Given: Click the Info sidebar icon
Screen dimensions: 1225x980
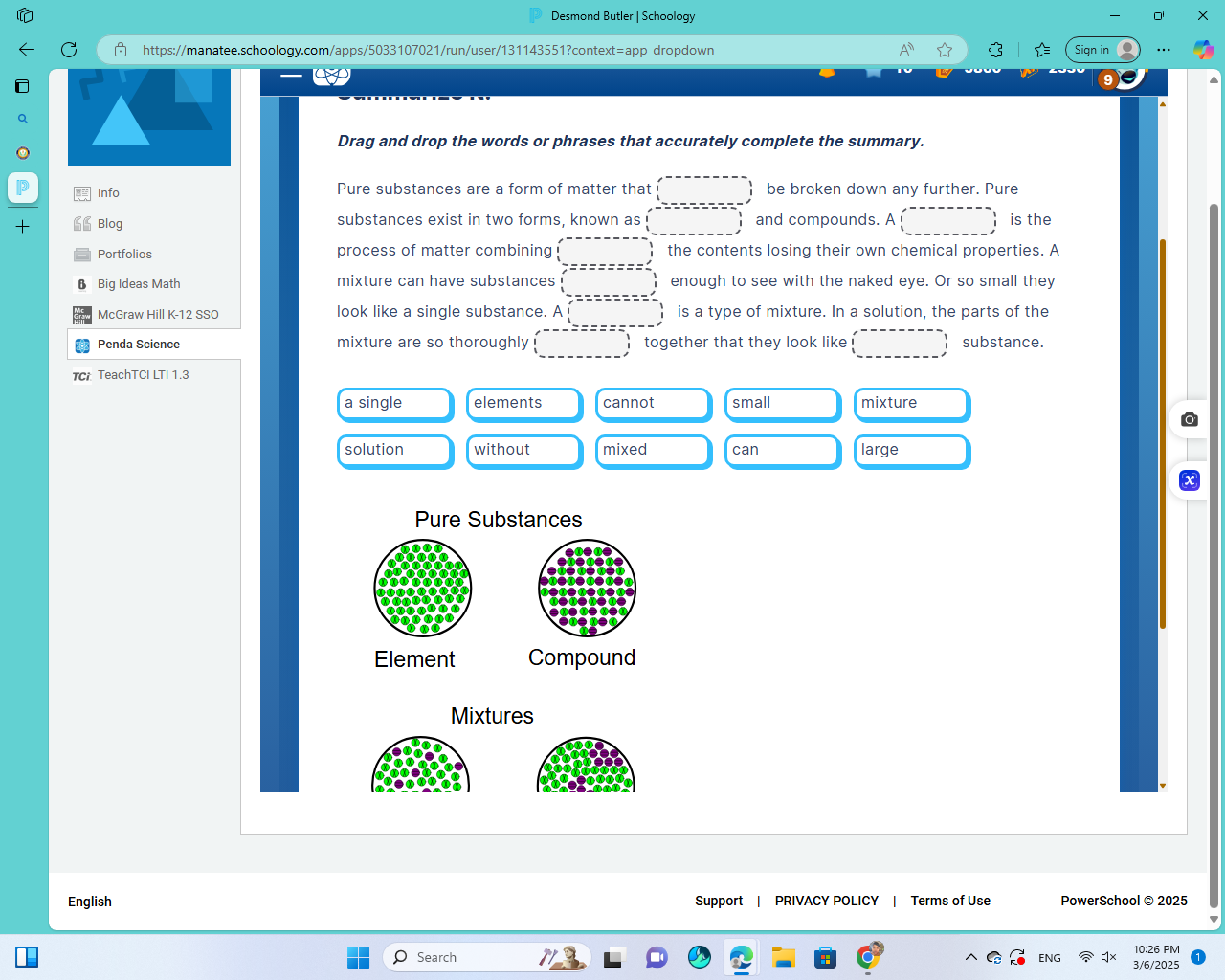Looking at the screenshot, I should click(x=82, y=193).
